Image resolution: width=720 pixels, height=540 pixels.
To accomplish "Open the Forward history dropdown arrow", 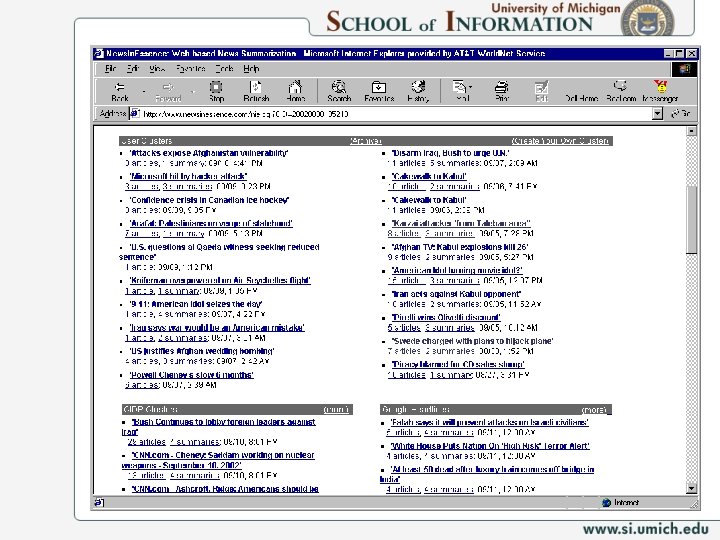I will (193, 91).
